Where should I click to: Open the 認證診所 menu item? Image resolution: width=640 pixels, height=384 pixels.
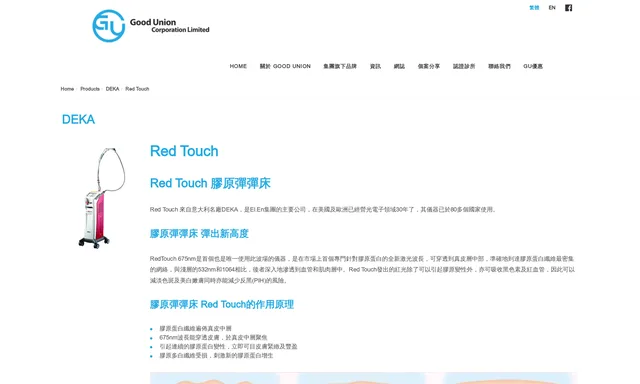(x=464, y=66)
